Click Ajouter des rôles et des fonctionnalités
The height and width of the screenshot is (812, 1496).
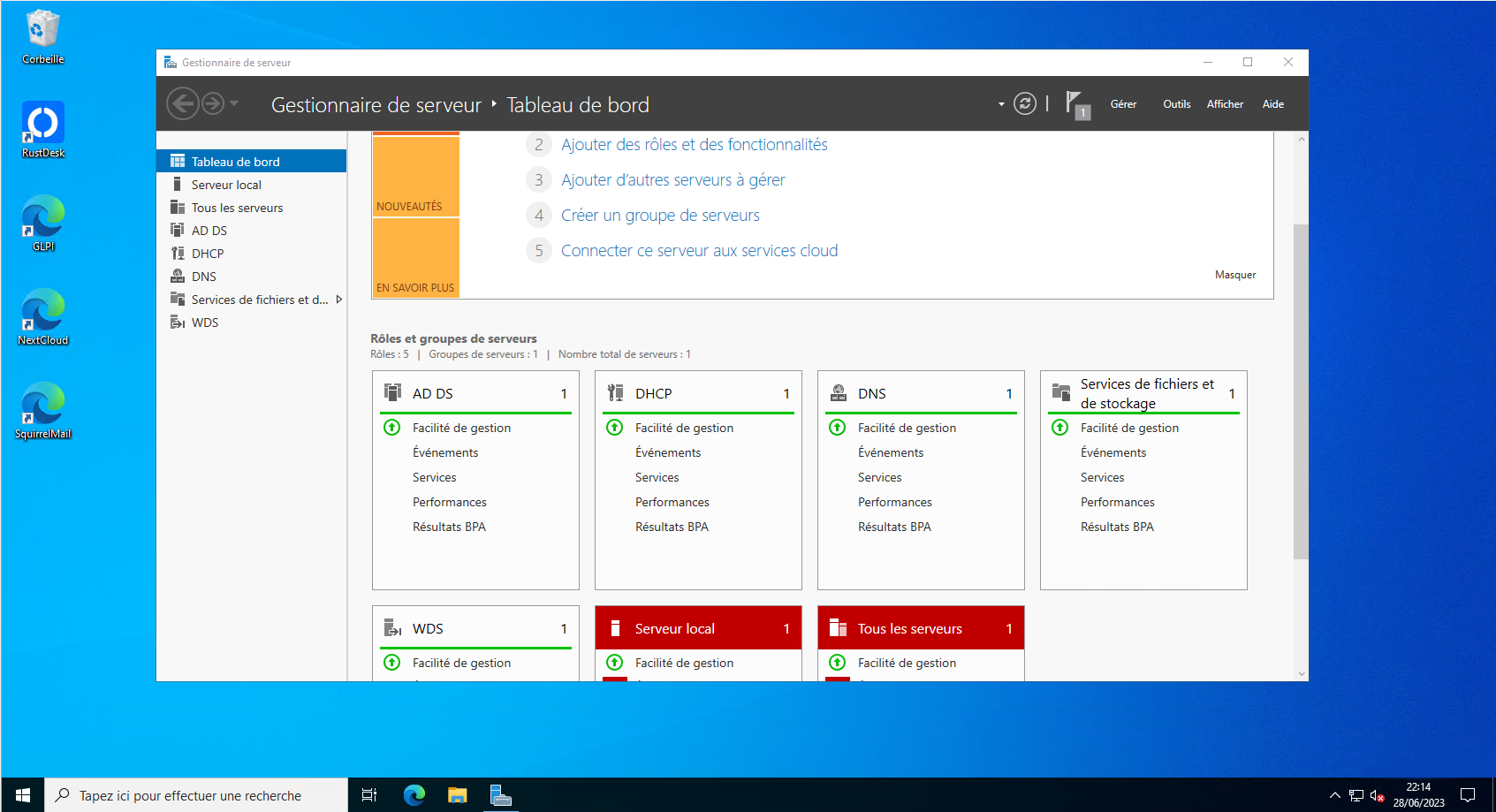[x=694, y=145]
